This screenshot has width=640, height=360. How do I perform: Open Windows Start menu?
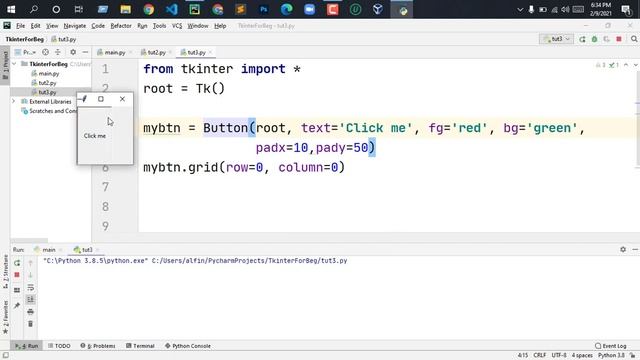pos(11,9)
